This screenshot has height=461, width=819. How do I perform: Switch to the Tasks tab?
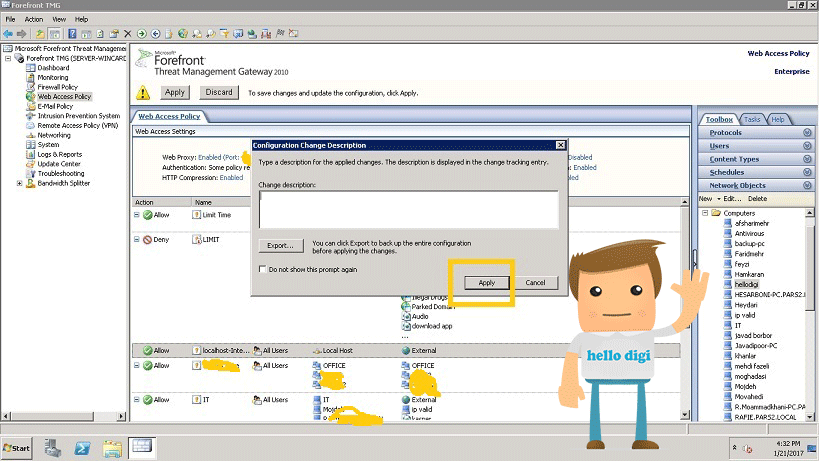coord(752,119)
